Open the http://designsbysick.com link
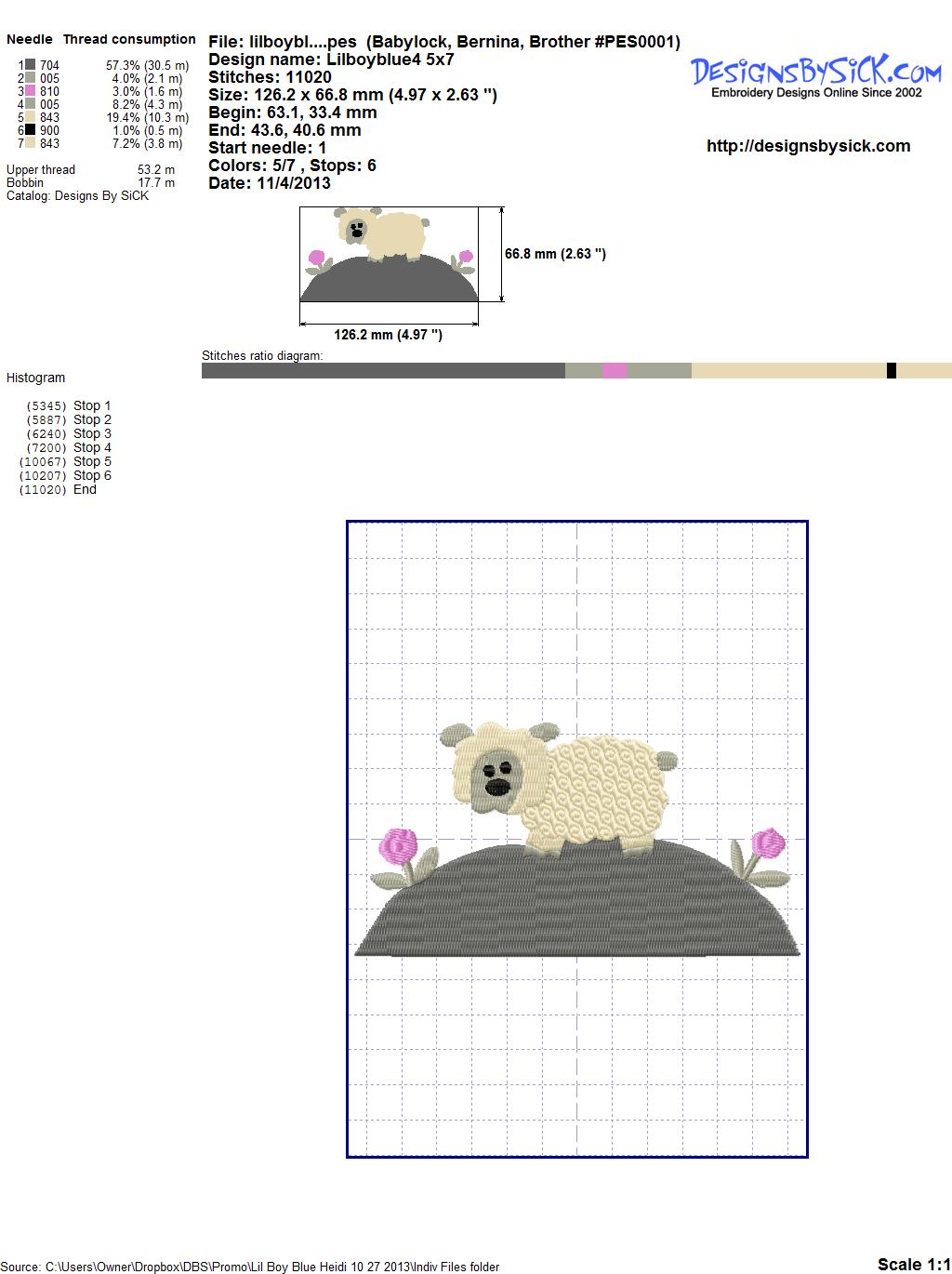Image resolution: width=952 pixels, height=1274 pixels. coord(808,146)
